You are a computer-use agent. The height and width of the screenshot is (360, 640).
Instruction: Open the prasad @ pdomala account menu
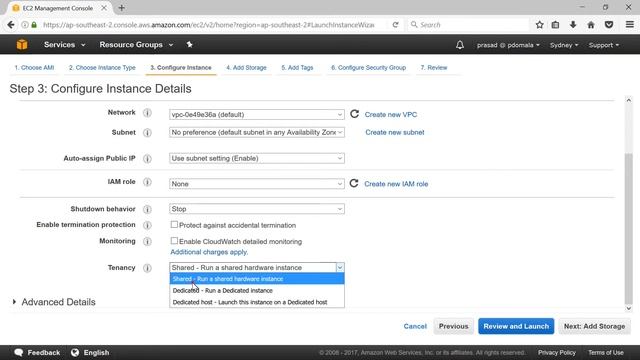tap(508, 45)
